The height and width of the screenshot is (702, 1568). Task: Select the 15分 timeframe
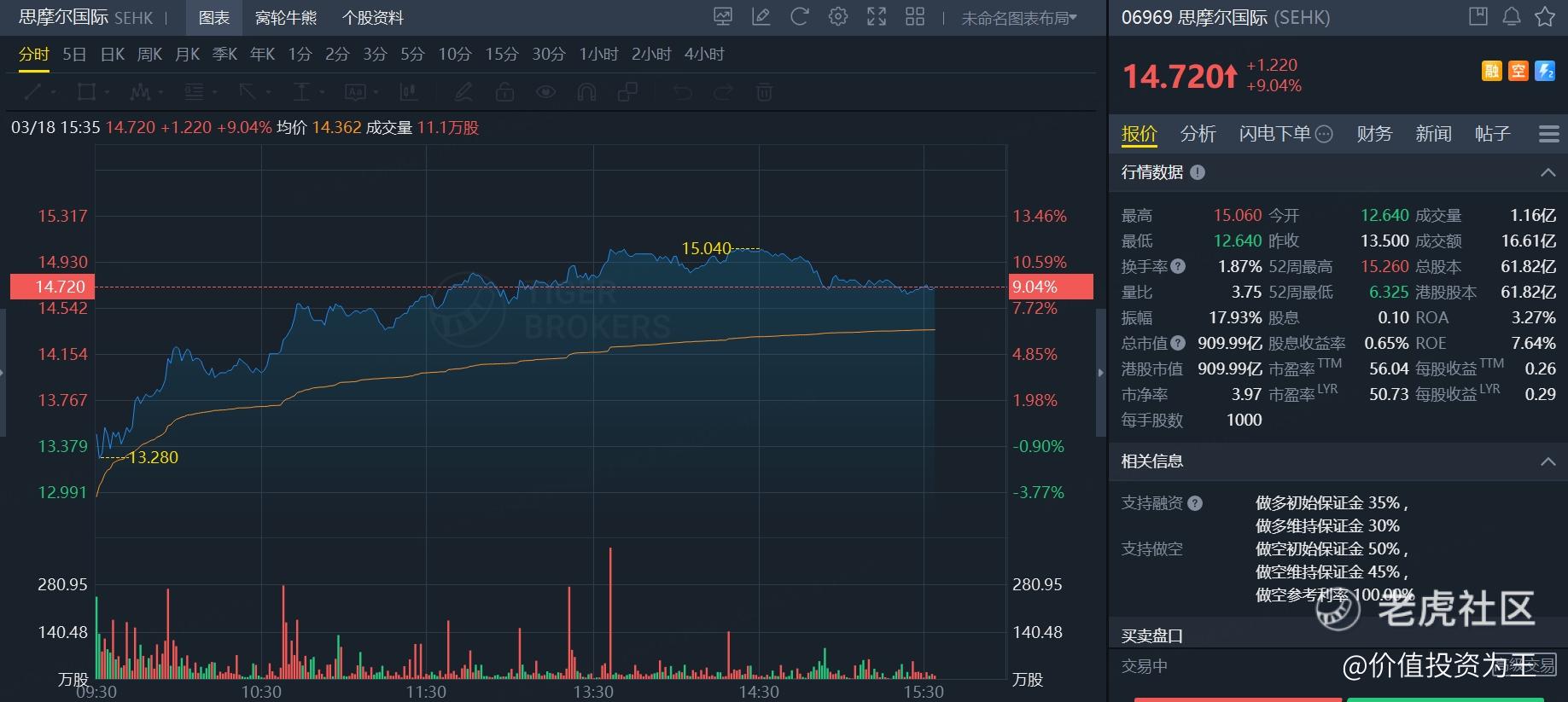(502, 55)
